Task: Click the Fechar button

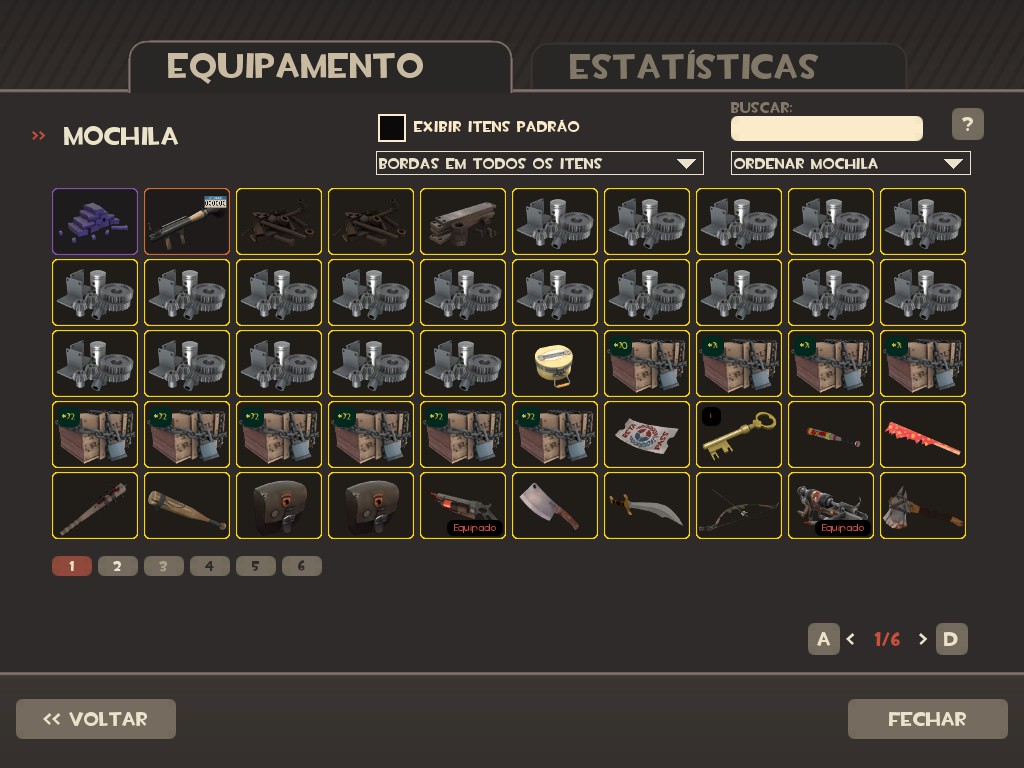Action: coord(927,719)
